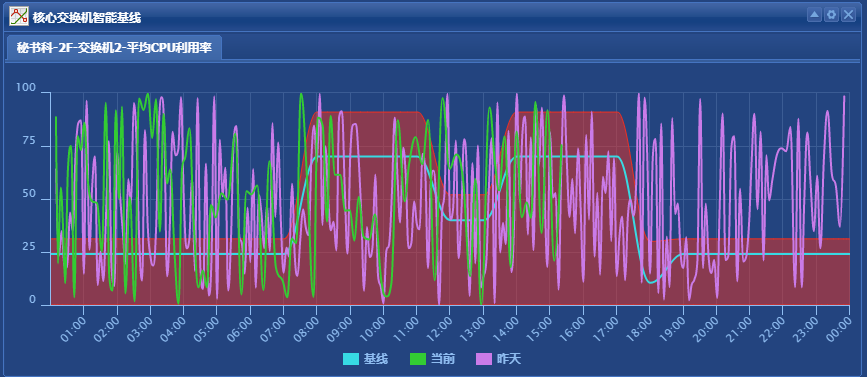867x377 pixels.
Task: Click the 14:00 x-axis label
Action: tap(505, 328)
